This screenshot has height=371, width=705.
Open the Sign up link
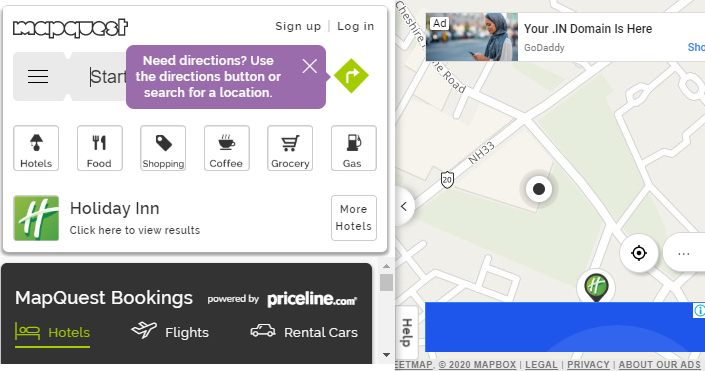click(x=298, y=27)
